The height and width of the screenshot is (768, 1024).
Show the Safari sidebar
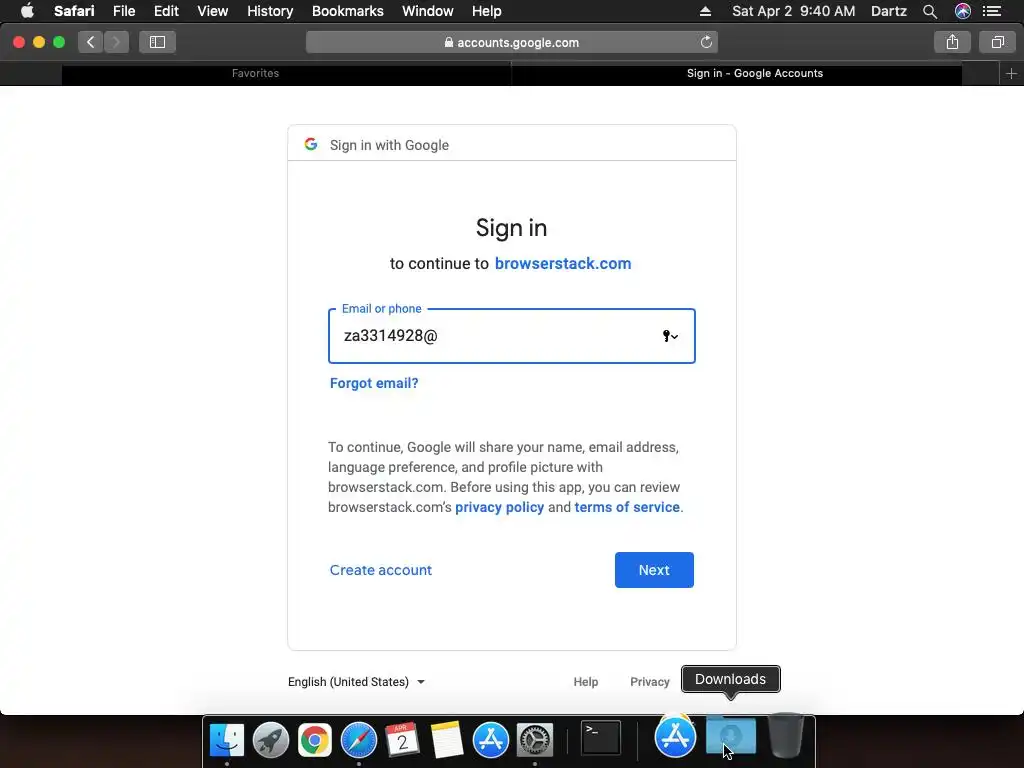(157, 42)
